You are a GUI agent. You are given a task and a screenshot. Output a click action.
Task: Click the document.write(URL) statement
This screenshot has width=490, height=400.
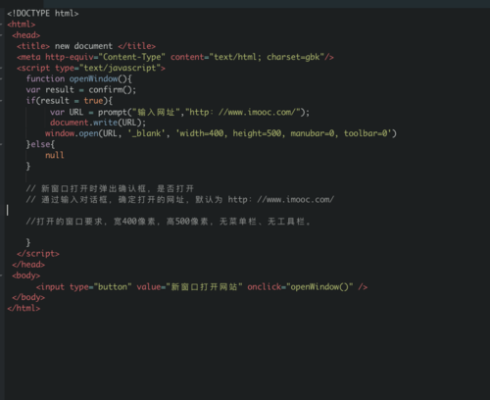pyautogui.click(x=98, y=123)
